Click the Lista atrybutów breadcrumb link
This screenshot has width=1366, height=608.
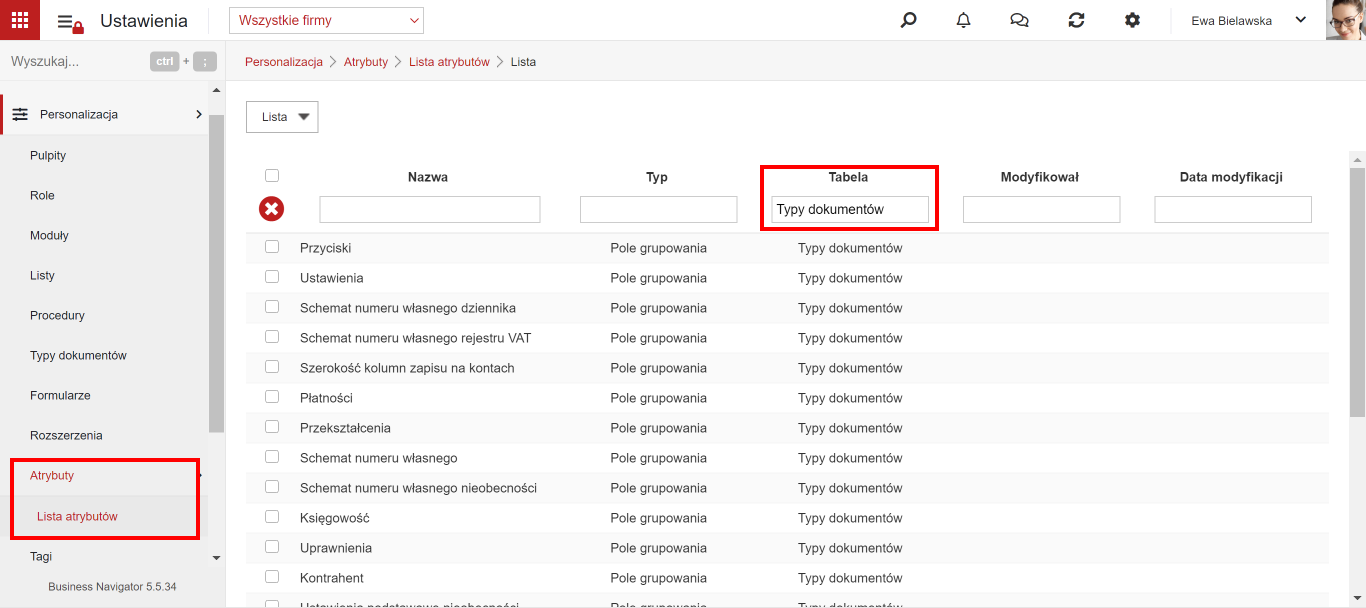(x=449, y=62)
